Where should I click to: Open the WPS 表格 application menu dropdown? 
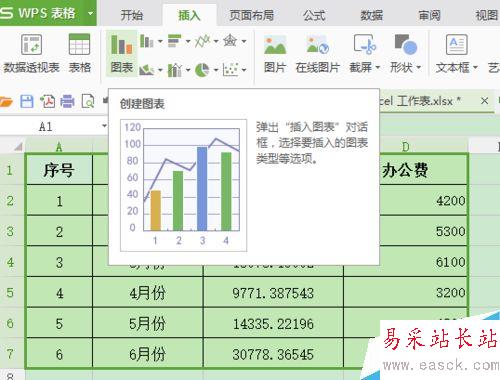click(x=90, y=14)
